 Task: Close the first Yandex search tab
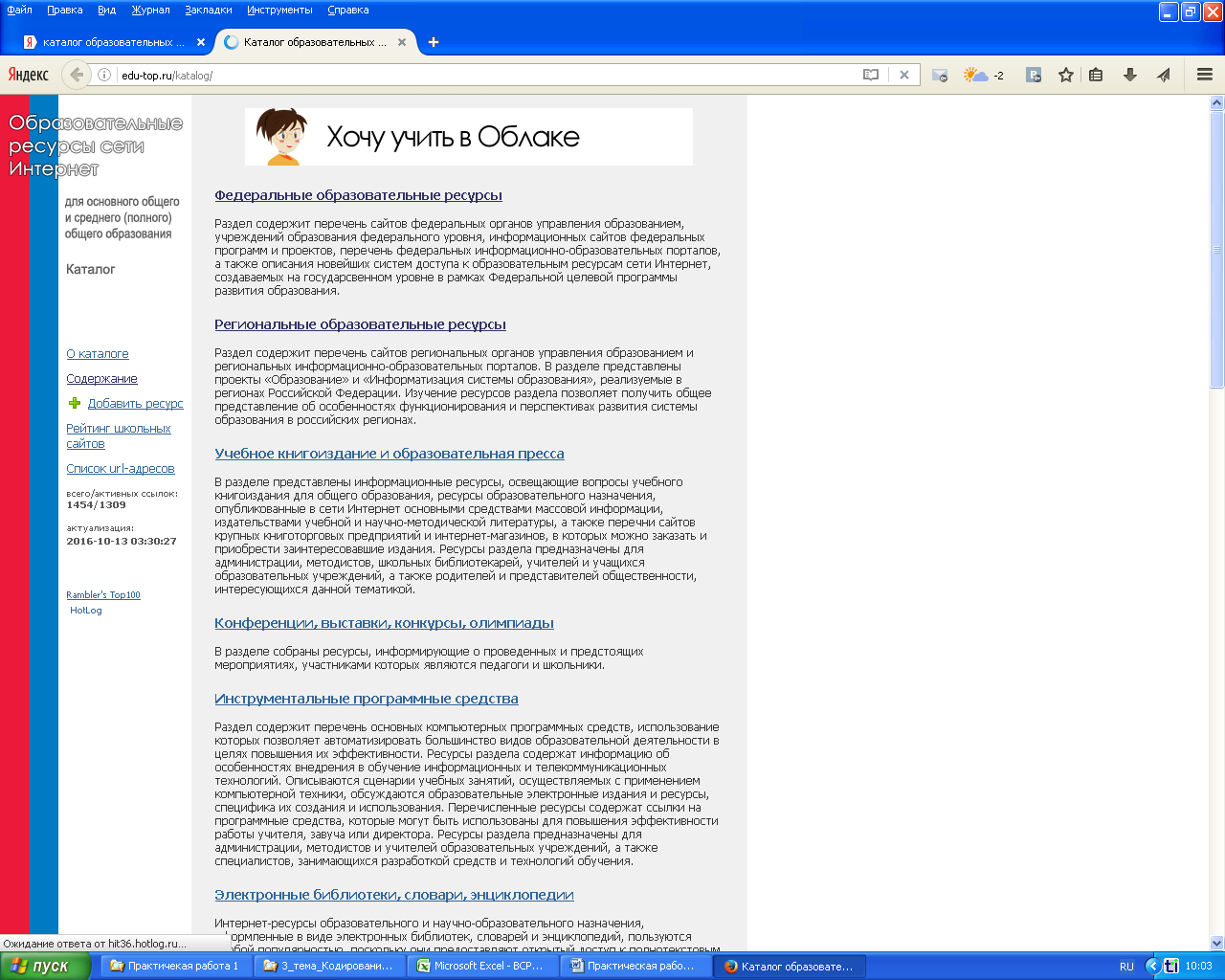point(201,42)
